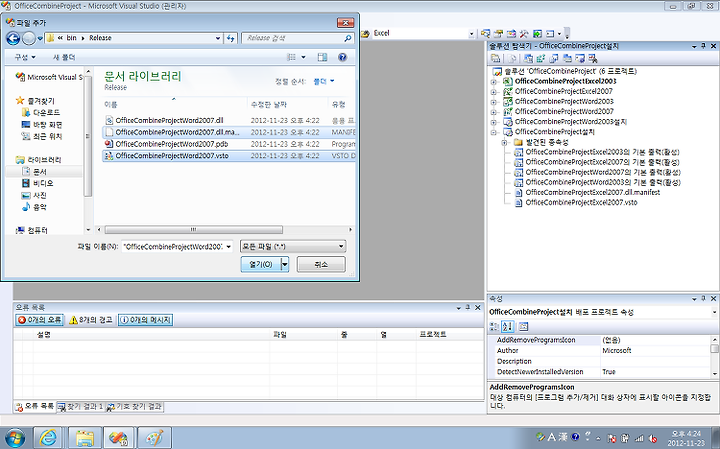The width and height of the screenshot is (720, 449).
Task: Switch Properties panel to Alphabetical view
Action: pos(507,326)
